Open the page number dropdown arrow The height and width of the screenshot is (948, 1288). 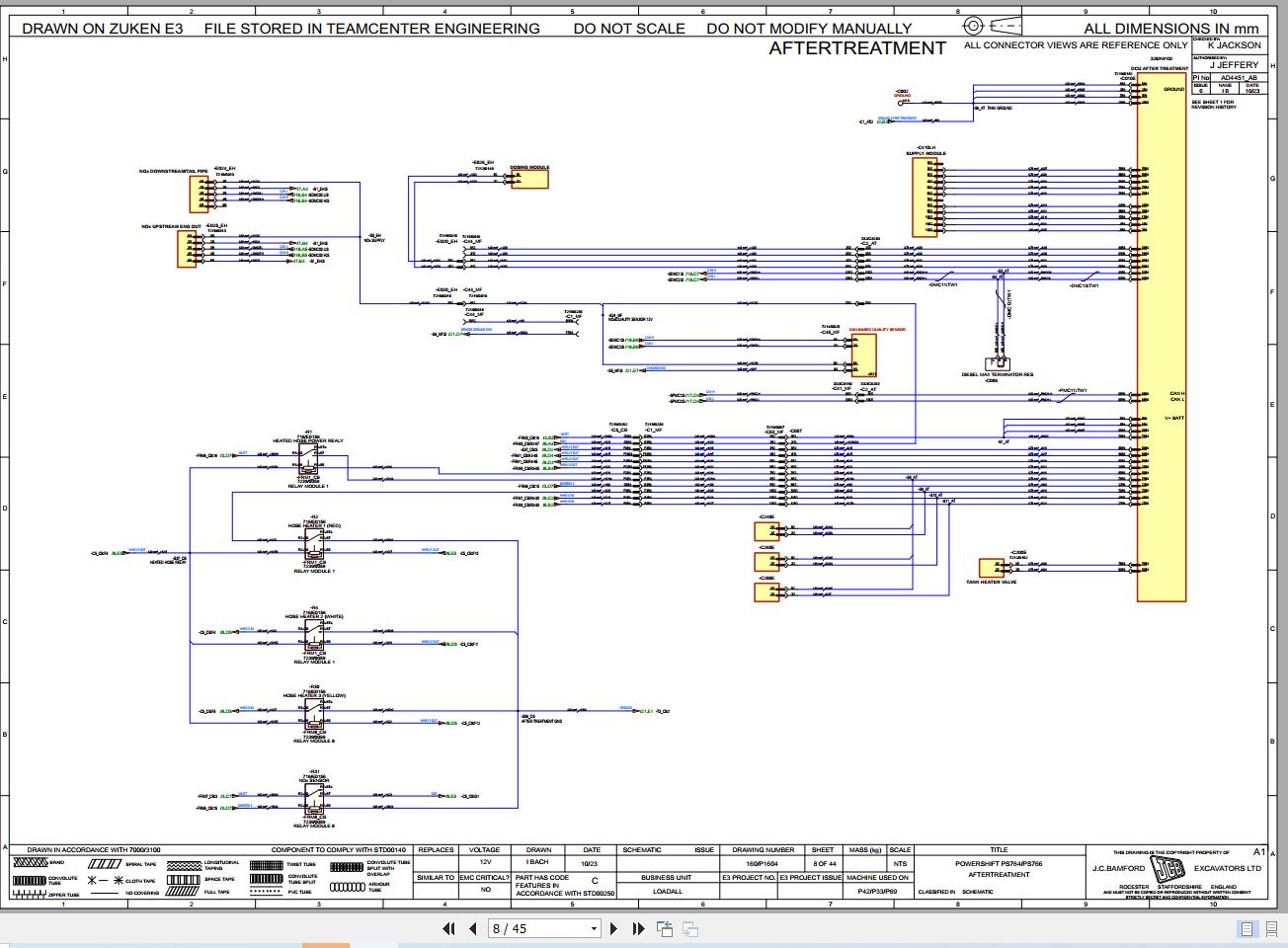[594, 928]
